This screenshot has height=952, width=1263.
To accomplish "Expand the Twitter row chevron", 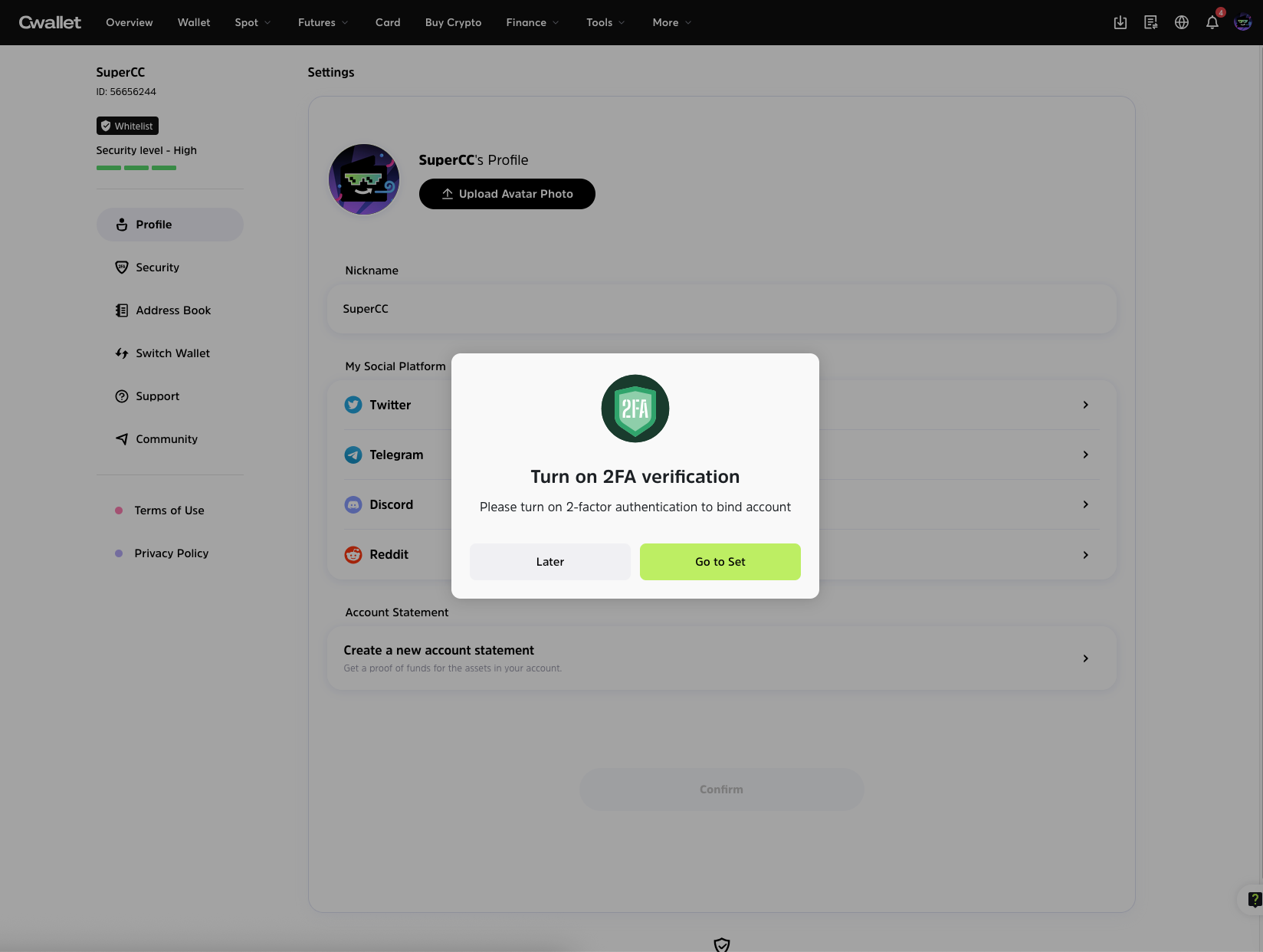I will (x=1085, y=405).
